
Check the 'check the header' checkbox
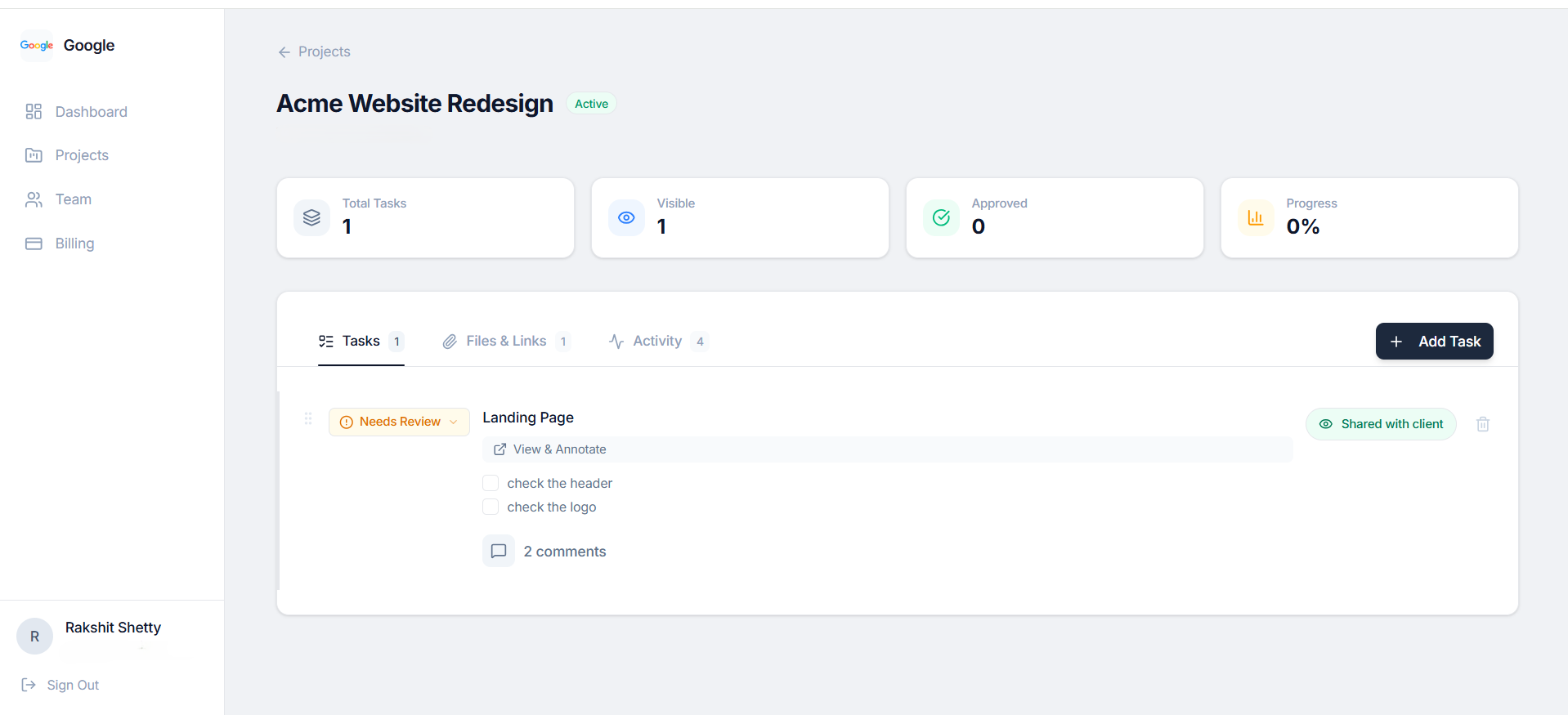pyautogui.click(x=491, y=483)
